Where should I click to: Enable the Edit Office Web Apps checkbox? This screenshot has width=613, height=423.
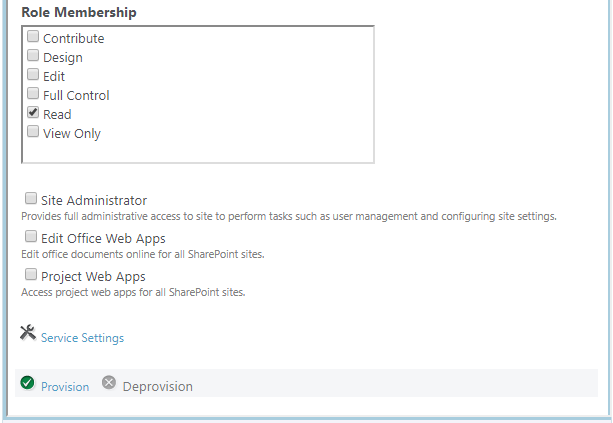point(31,236)
